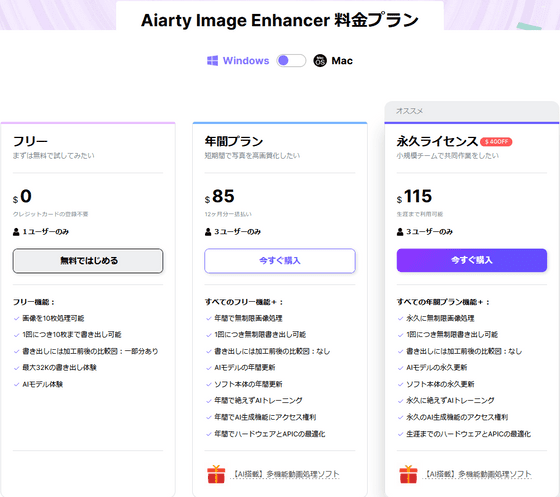Click the checkmark beside 永久に無制限画像処理
Screen dimensions: 560x497
coord(400,318)
